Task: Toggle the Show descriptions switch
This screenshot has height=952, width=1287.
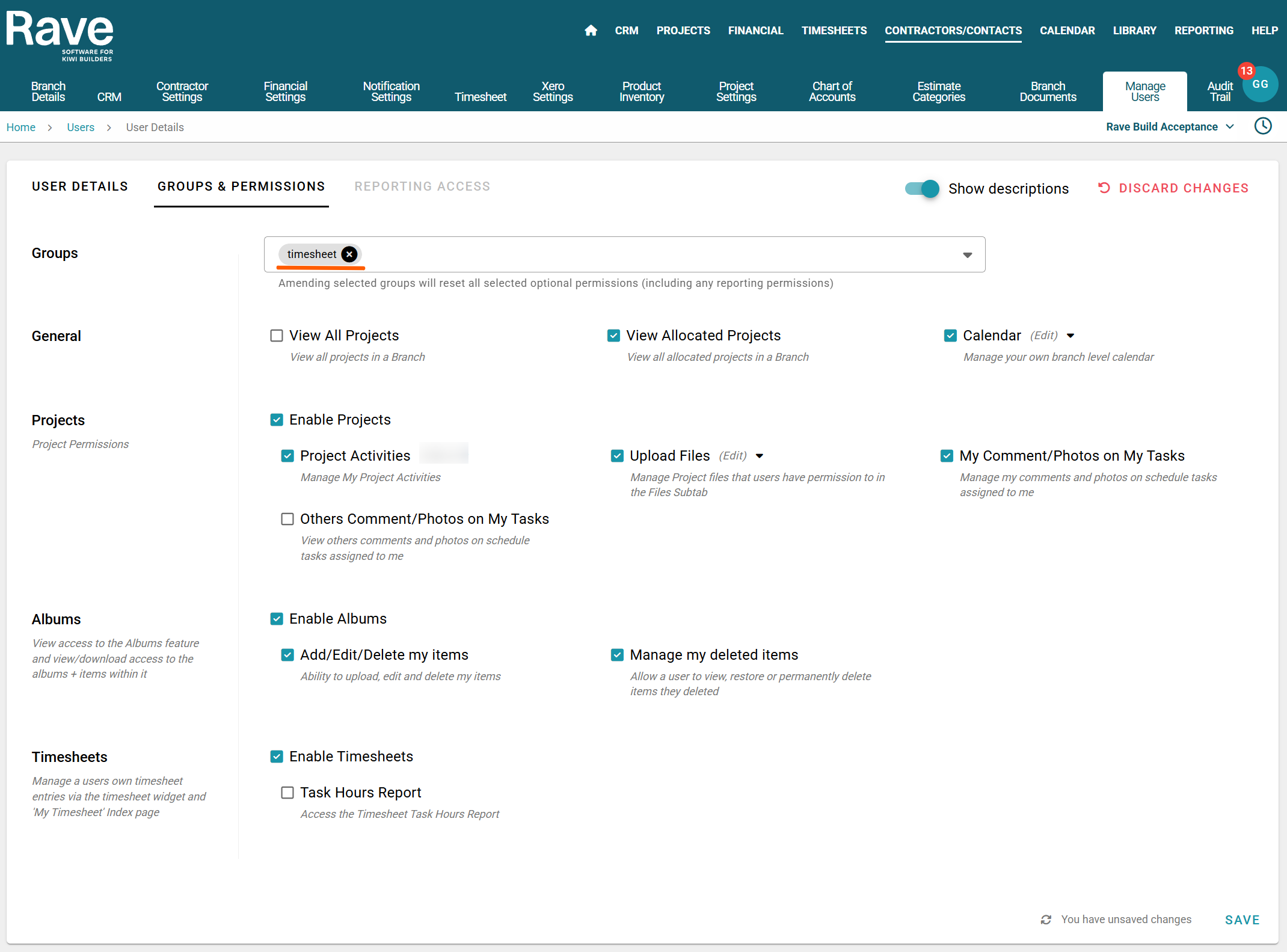Action: tap(922, 189)
